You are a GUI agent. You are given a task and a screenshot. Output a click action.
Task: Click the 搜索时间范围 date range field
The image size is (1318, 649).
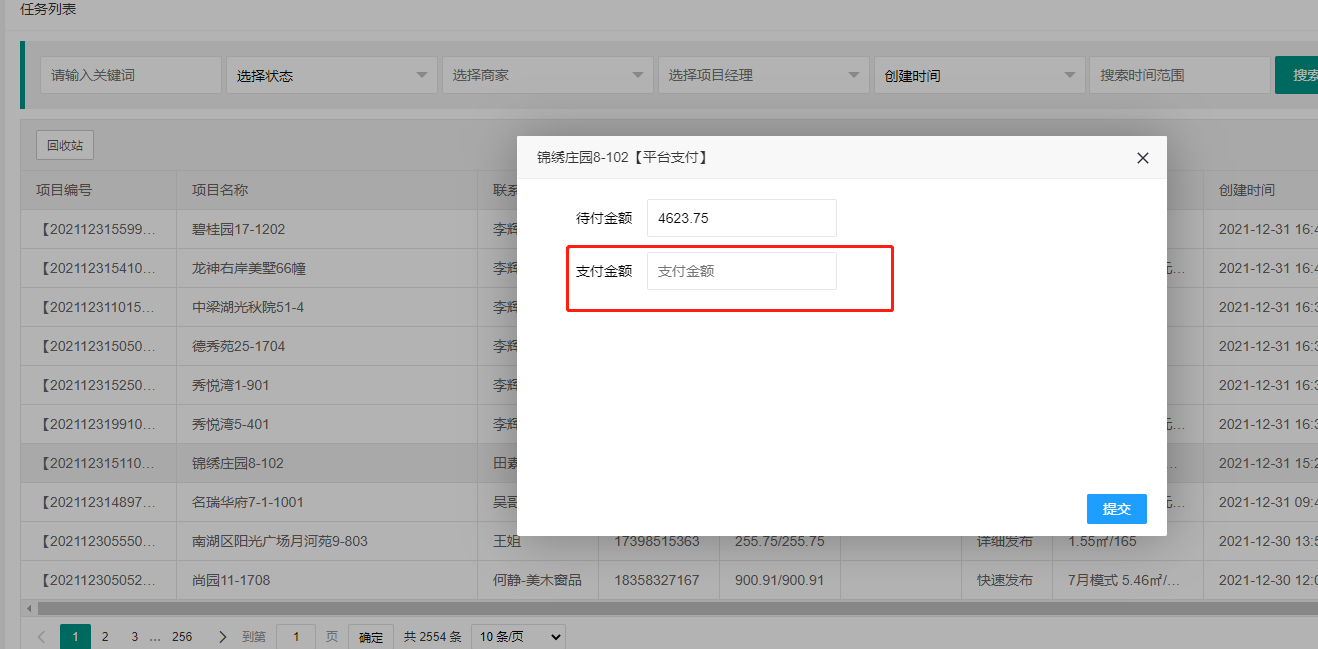[x=1180, y=75]
